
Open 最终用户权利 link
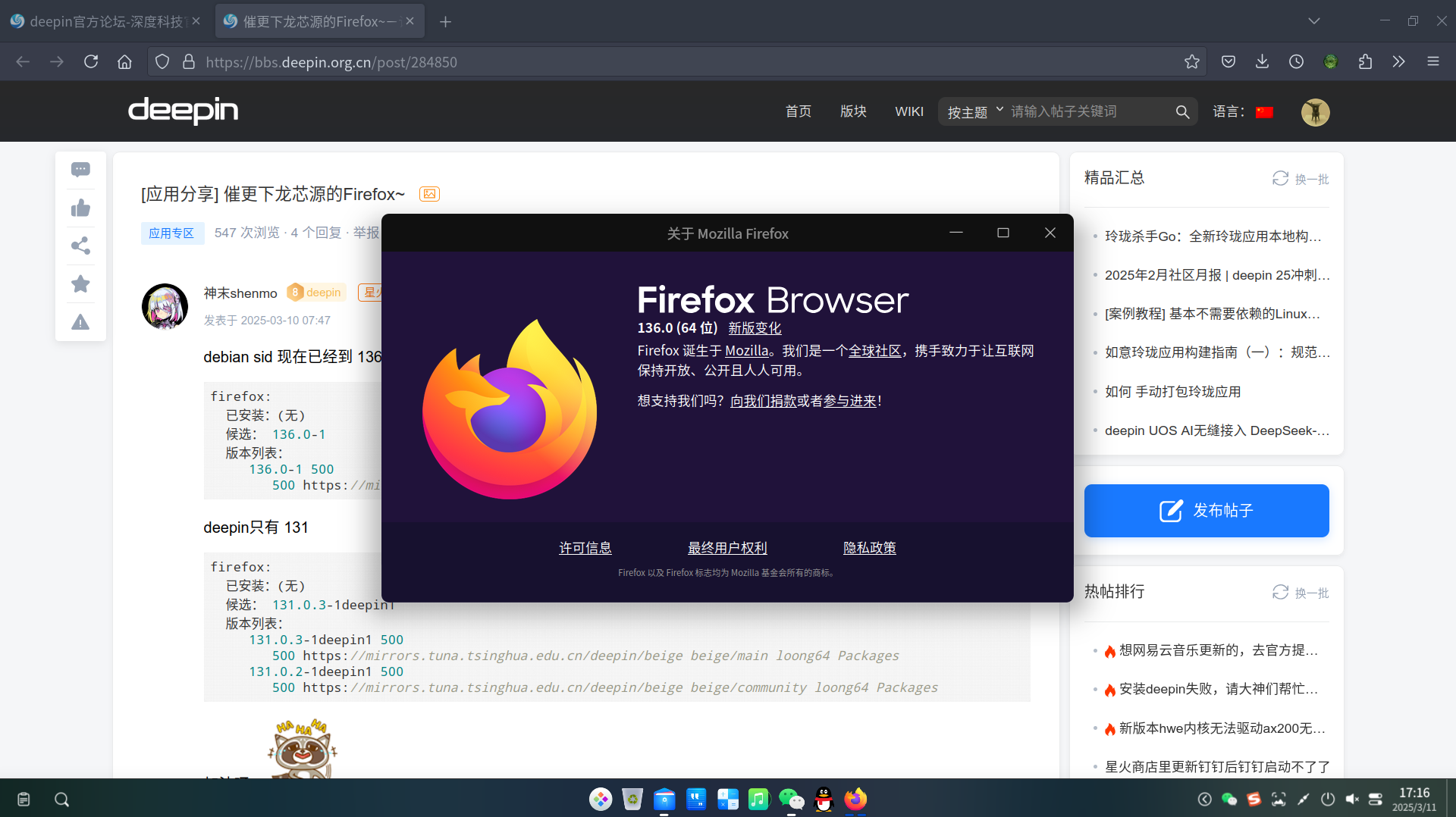pos(727,548)
